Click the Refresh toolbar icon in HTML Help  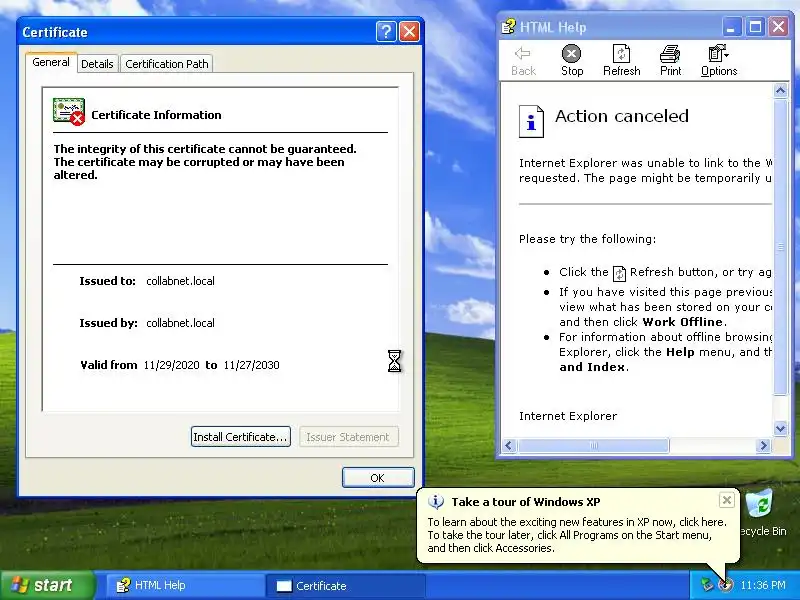(621, 54)
